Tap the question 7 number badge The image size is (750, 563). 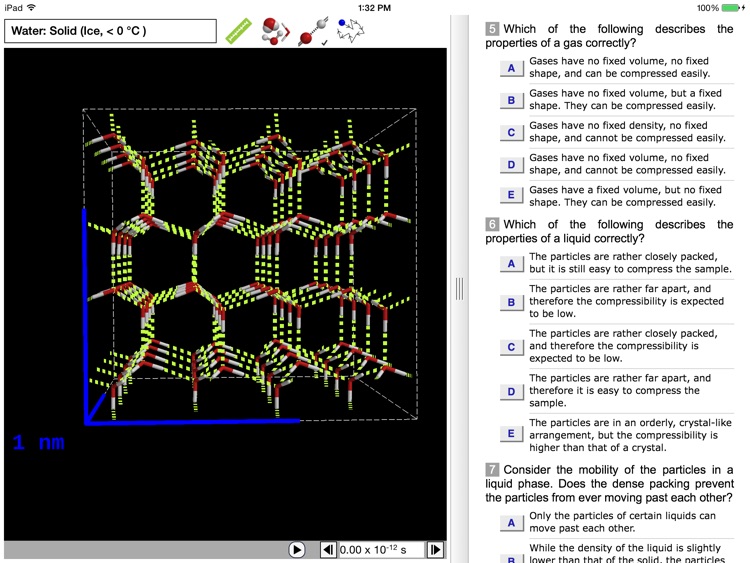tap(492, 470)
